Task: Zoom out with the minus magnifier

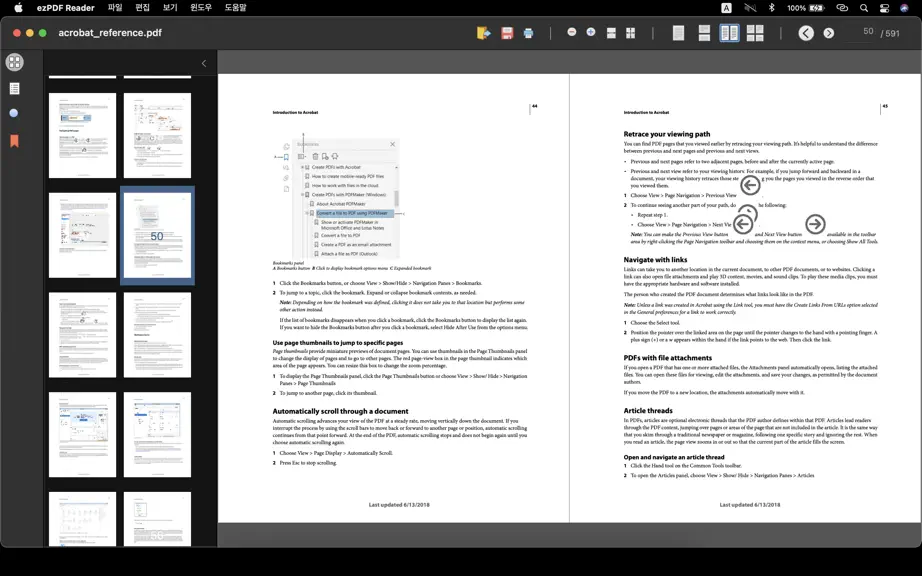Action: [572, 32]
